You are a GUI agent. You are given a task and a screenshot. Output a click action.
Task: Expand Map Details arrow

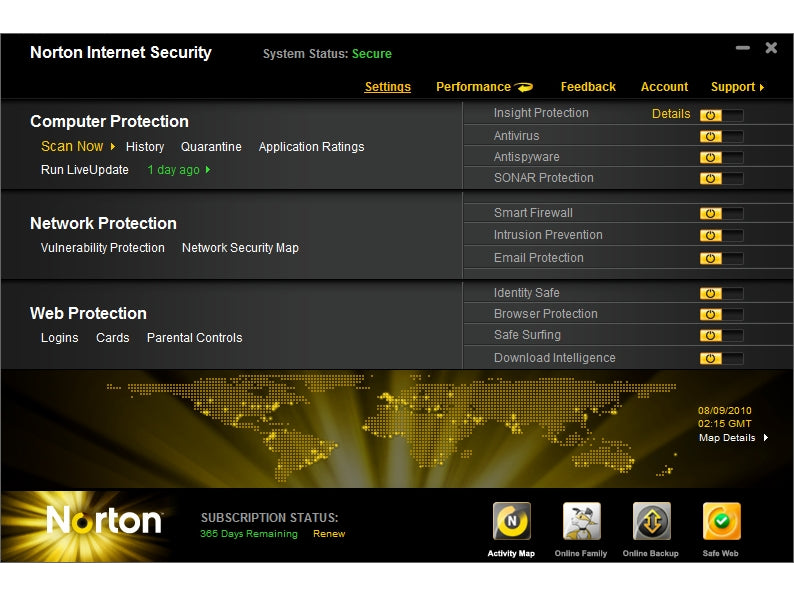click(x=766, y=438)
